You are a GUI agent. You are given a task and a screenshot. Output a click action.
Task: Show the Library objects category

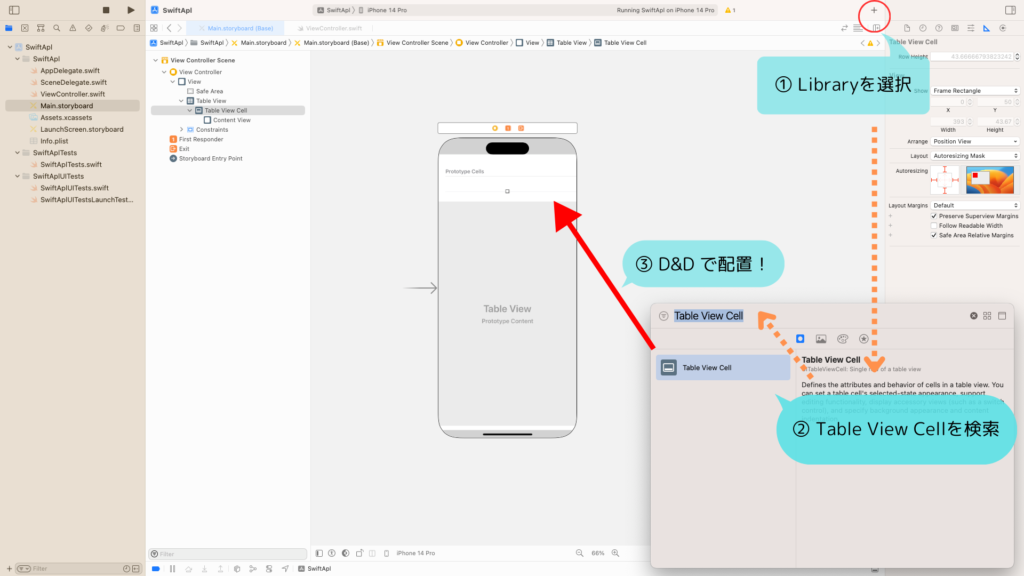click(x=800, y=339)
